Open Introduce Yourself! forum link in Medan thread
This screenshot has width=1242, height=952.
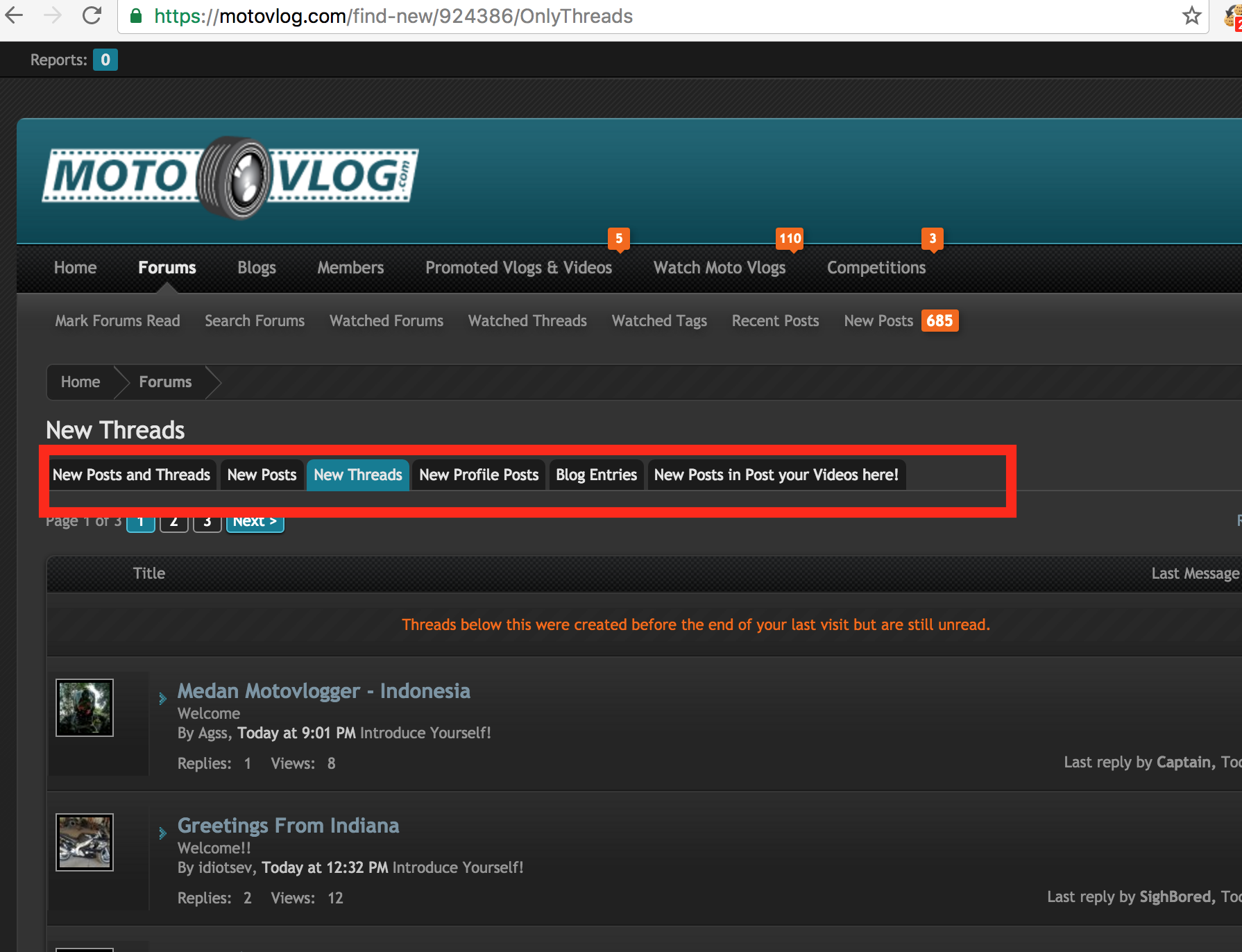point(425,733)
